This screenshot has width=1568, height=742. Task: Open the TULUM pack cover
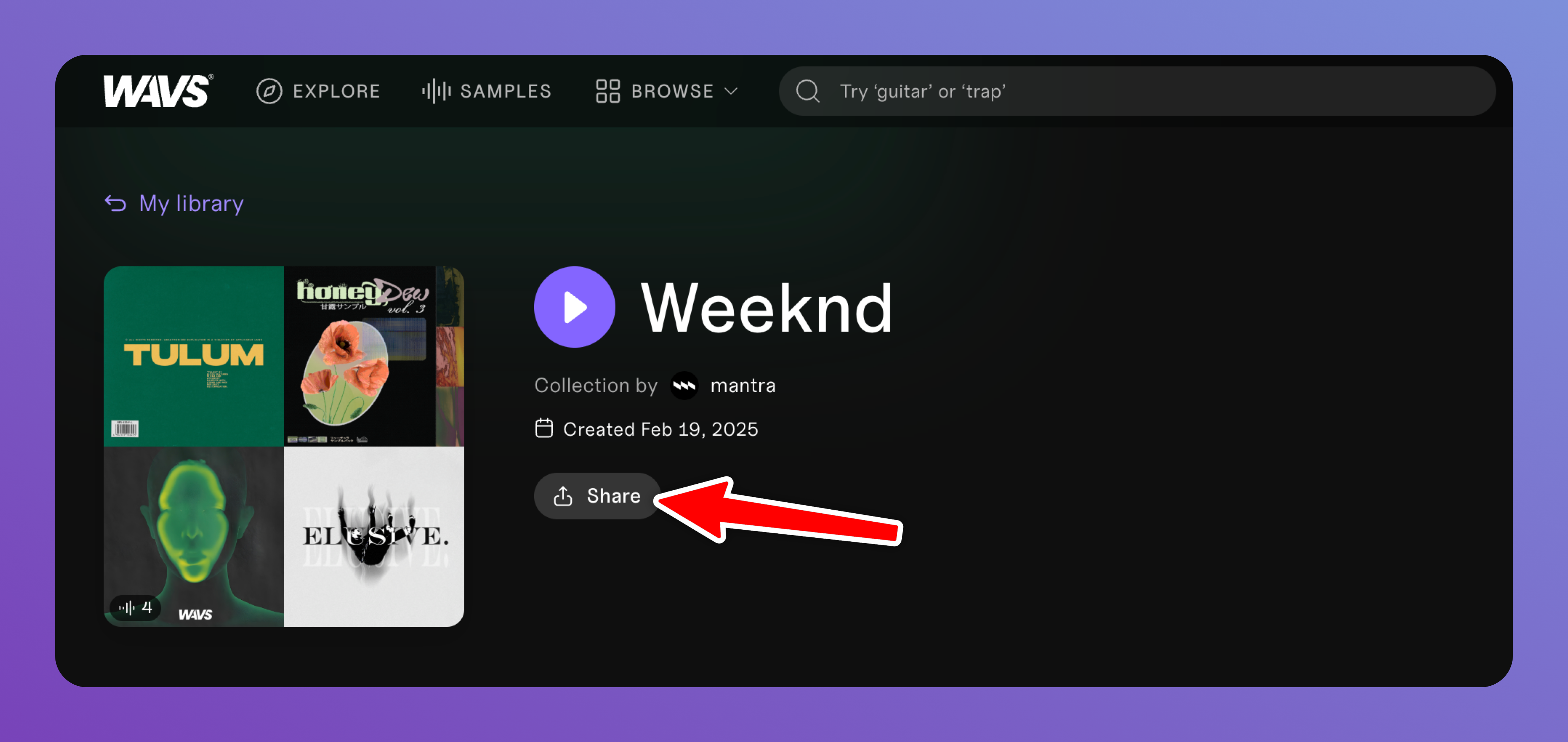194,356
